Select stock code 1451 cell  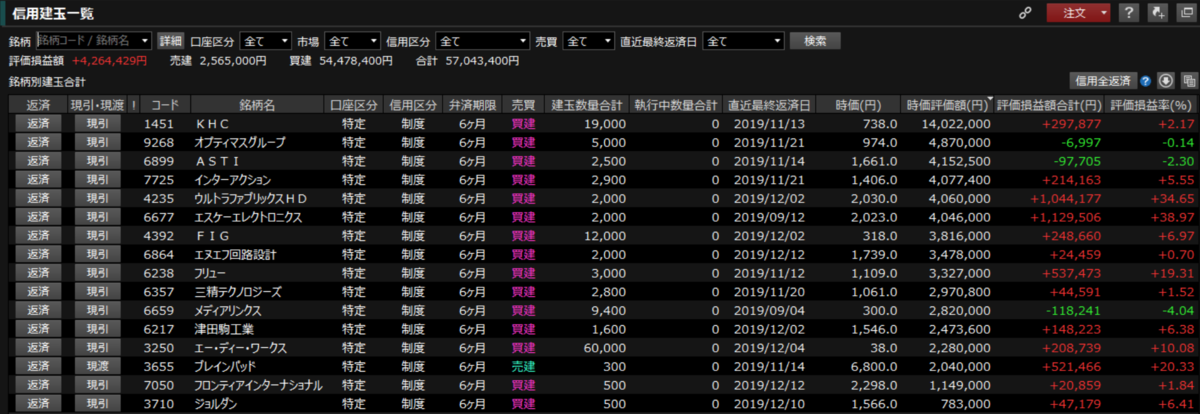tap(160, 123)
